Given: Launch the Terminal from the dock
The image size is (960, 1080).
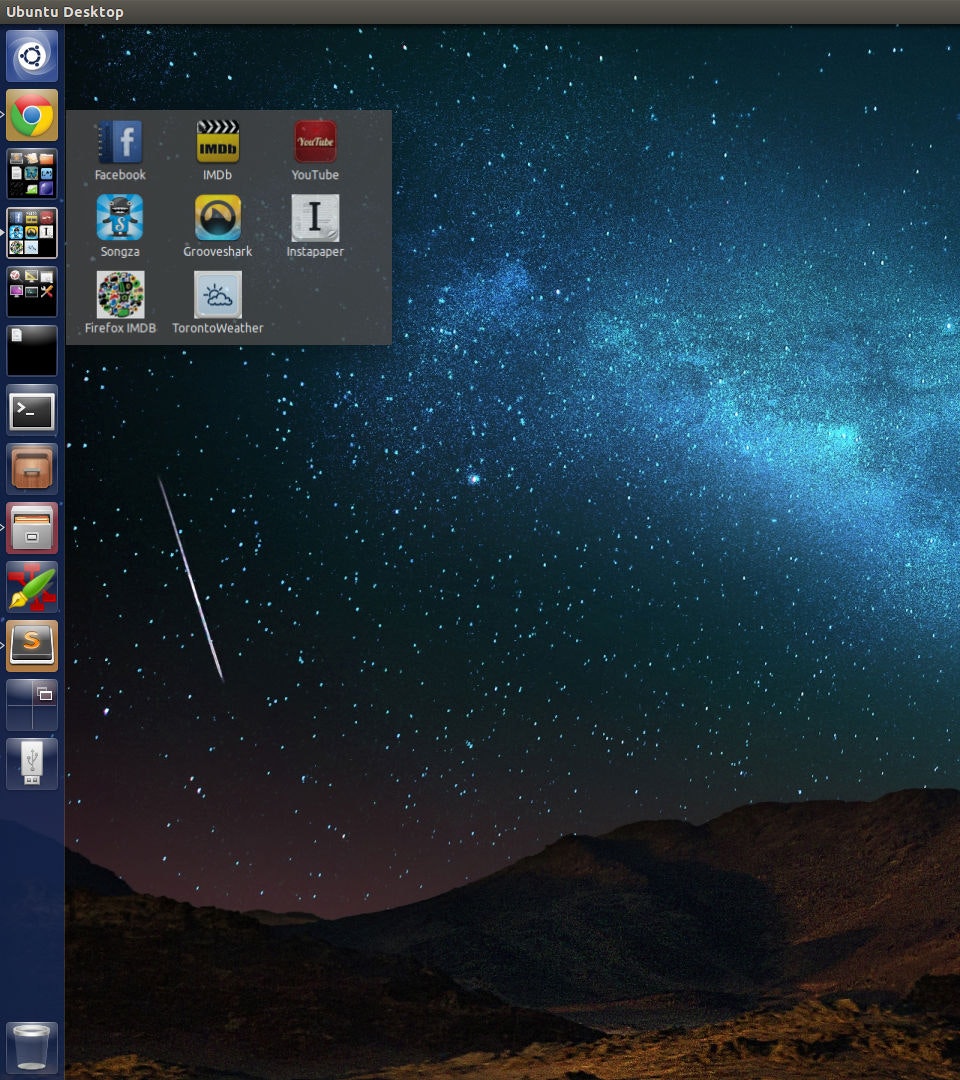Looking at the screenshot, I should click(x=31, y=410).
